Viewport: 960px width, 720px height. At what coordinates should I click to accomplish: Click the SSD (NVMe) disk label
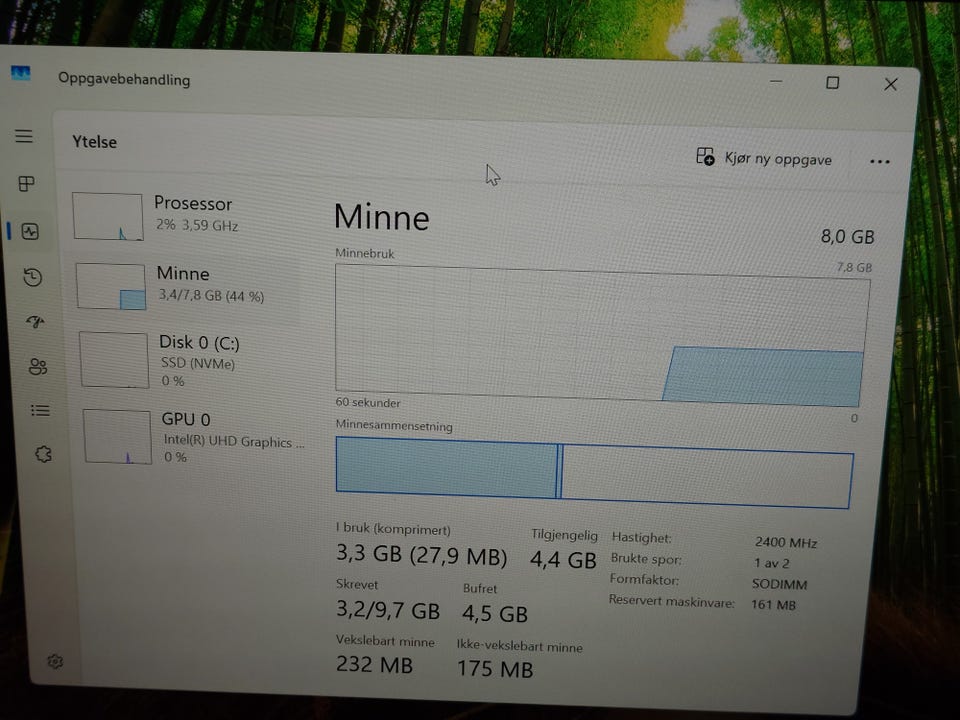click(198, 363)
